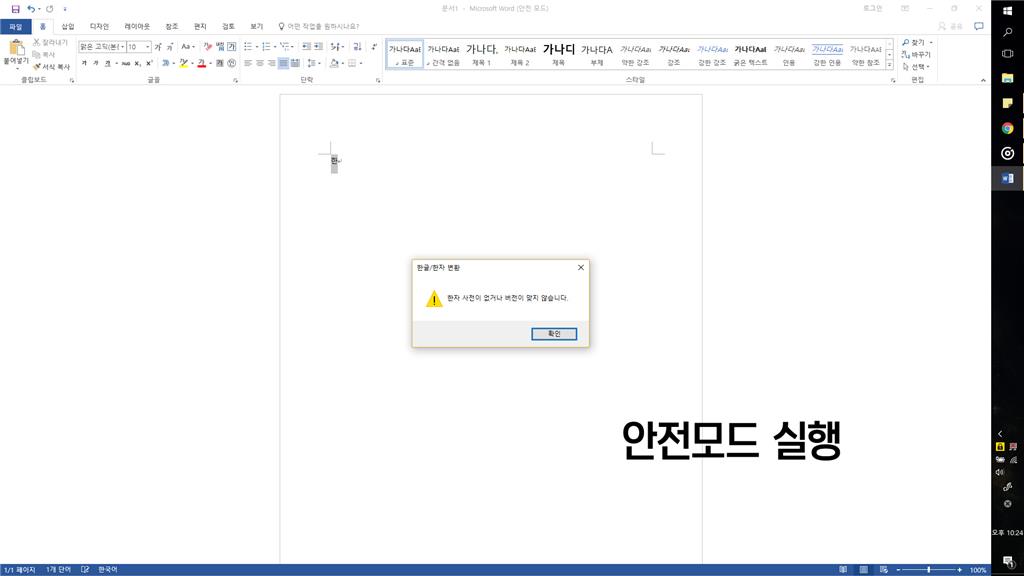Click the Save icon in quick access toolbar

16,8
